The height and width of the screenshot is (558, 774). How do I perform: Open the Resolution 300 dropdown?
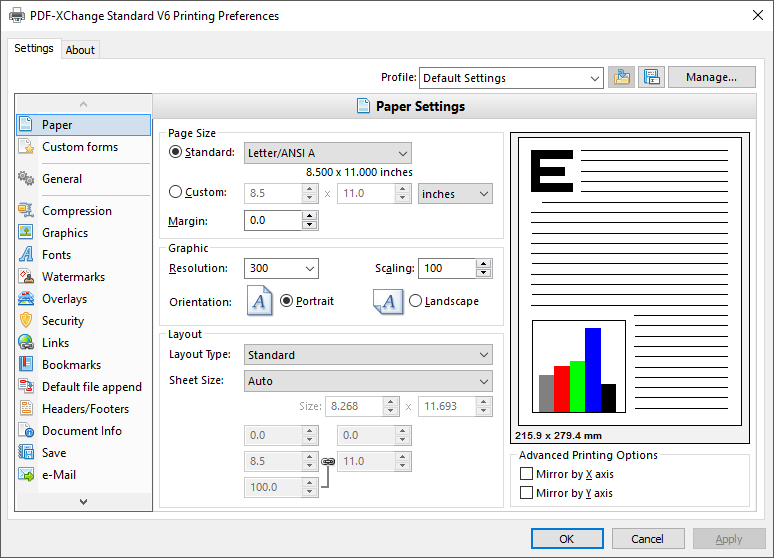point(281,268)
